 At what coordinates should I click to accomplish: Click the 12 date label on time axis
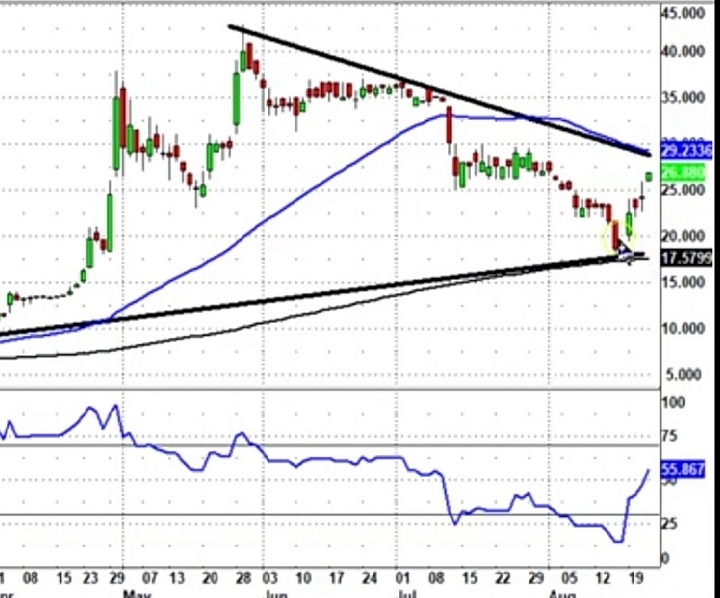coord(602,578)
